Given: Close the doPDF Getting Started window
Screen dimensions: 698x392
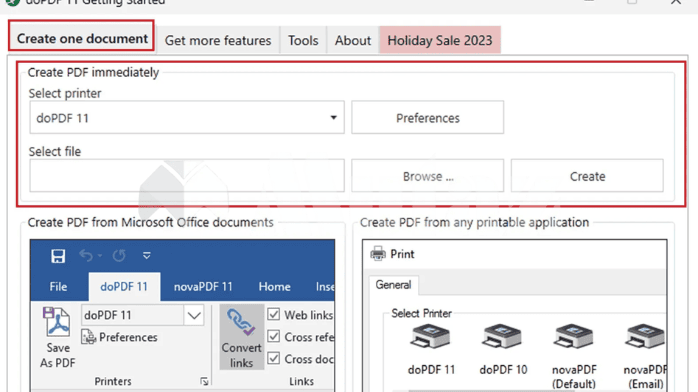Looking at the screenshot, I should tap(676, 2).
